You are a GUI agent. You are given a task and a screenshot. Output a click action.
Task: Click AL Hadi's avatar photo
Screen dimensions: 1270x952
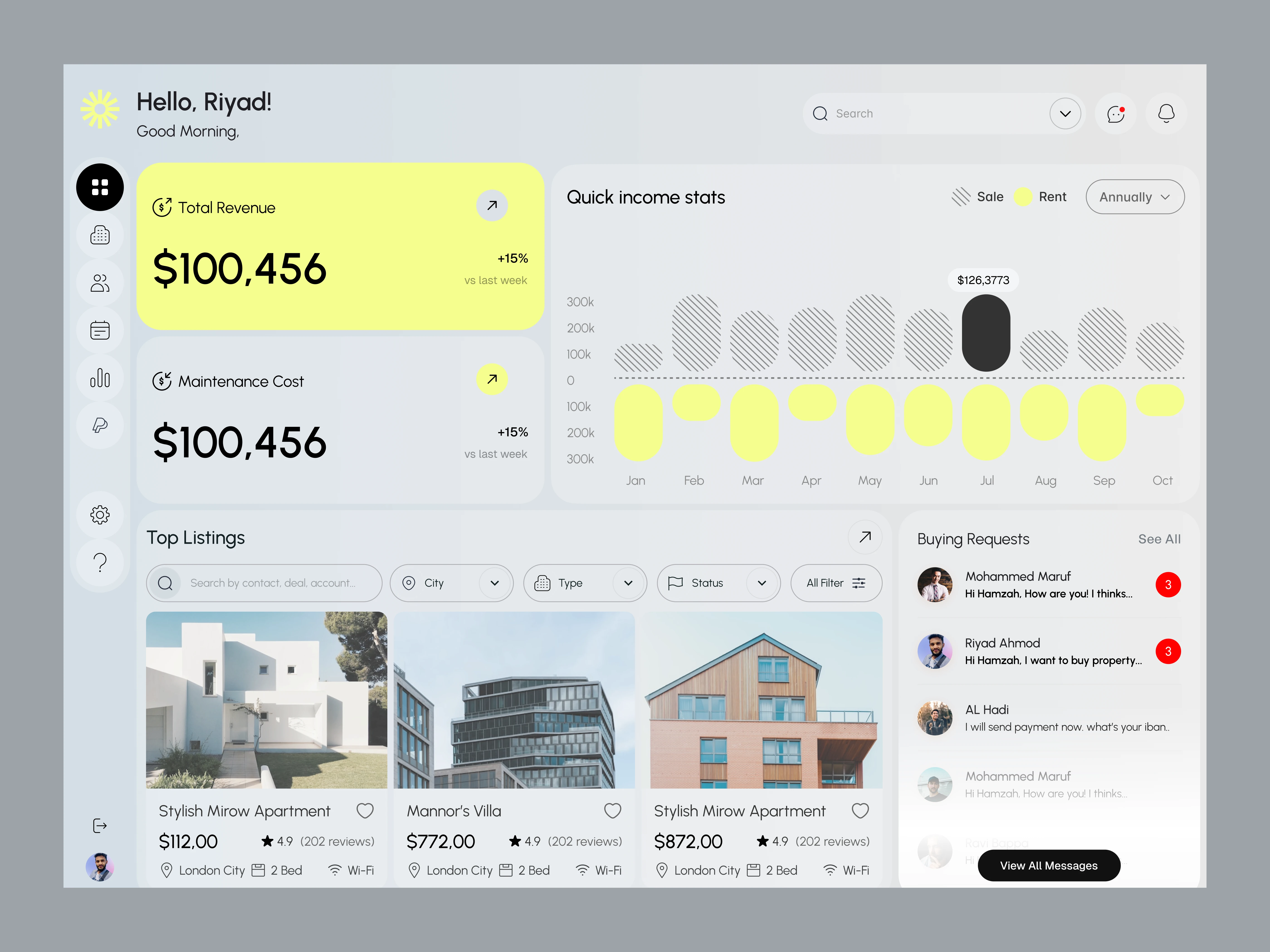[x=935, y=718]
